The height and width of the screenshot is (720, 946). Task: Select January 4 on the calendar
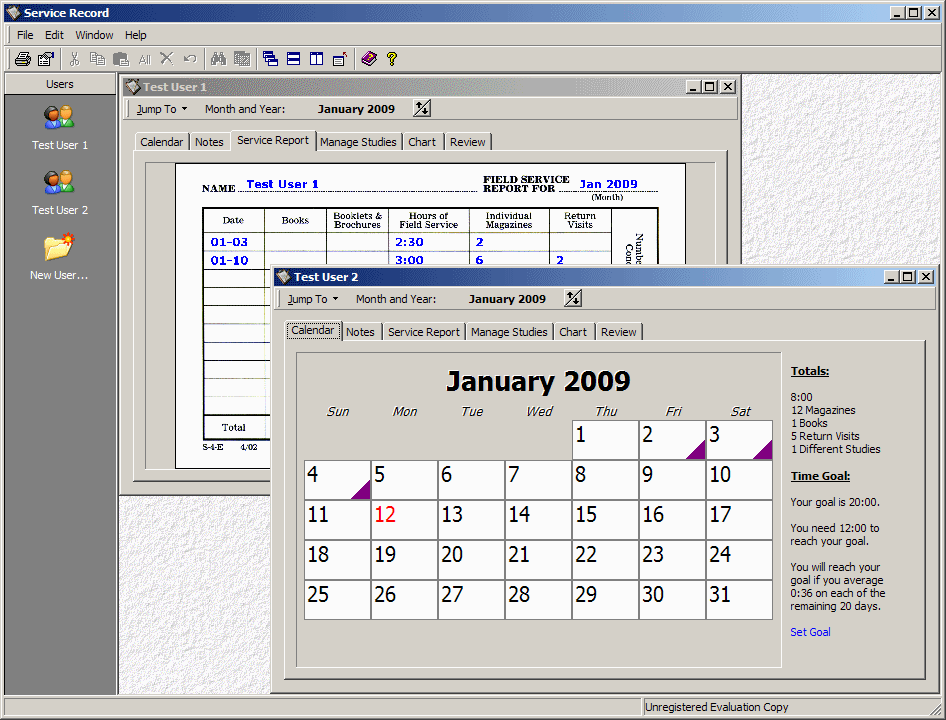point(337,480)
